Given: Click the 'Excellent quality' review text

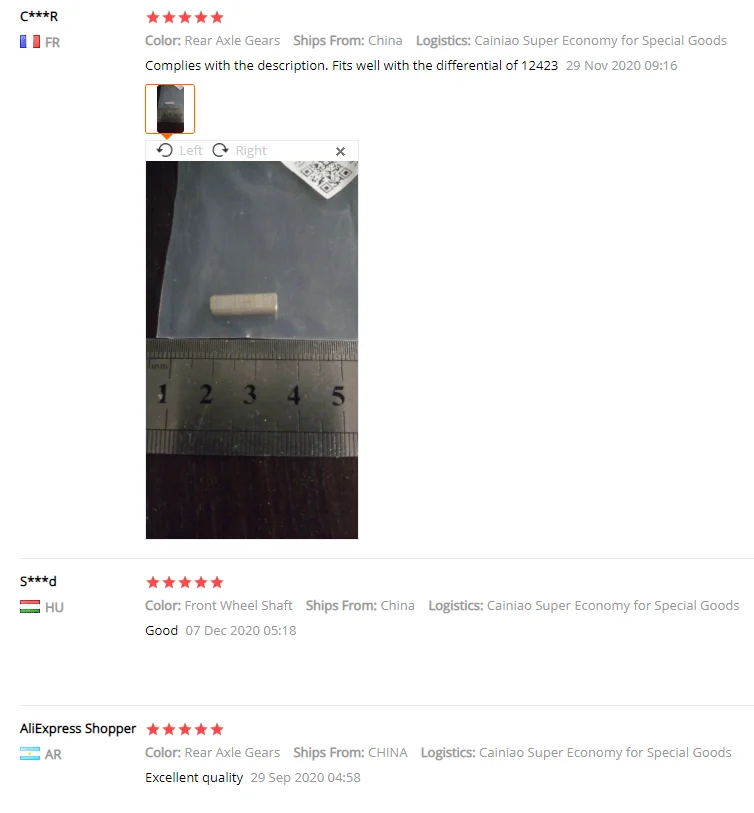Looking at the screenshot, I should point(194,778).
